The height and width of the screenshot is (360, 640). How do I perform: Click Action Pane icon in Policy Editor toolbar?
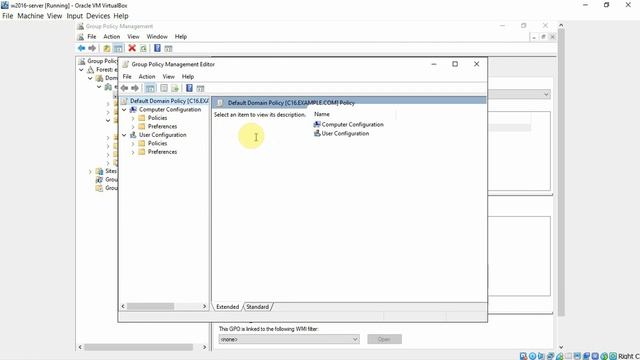pos(200,88)
